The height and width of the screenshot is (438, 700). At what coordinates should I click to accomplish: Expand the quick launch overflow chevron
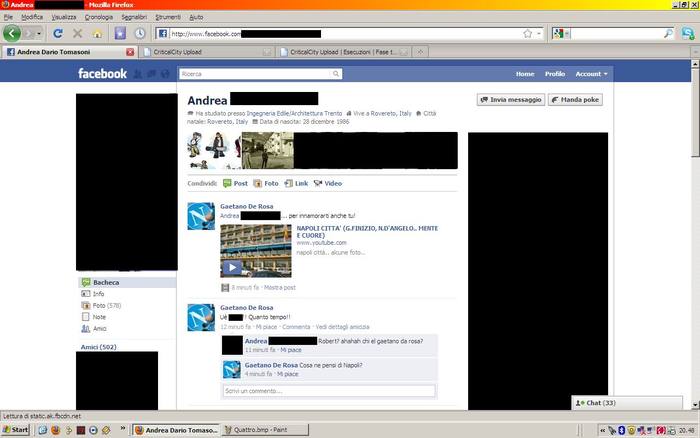pyautogui.click(x=123, y=429)
